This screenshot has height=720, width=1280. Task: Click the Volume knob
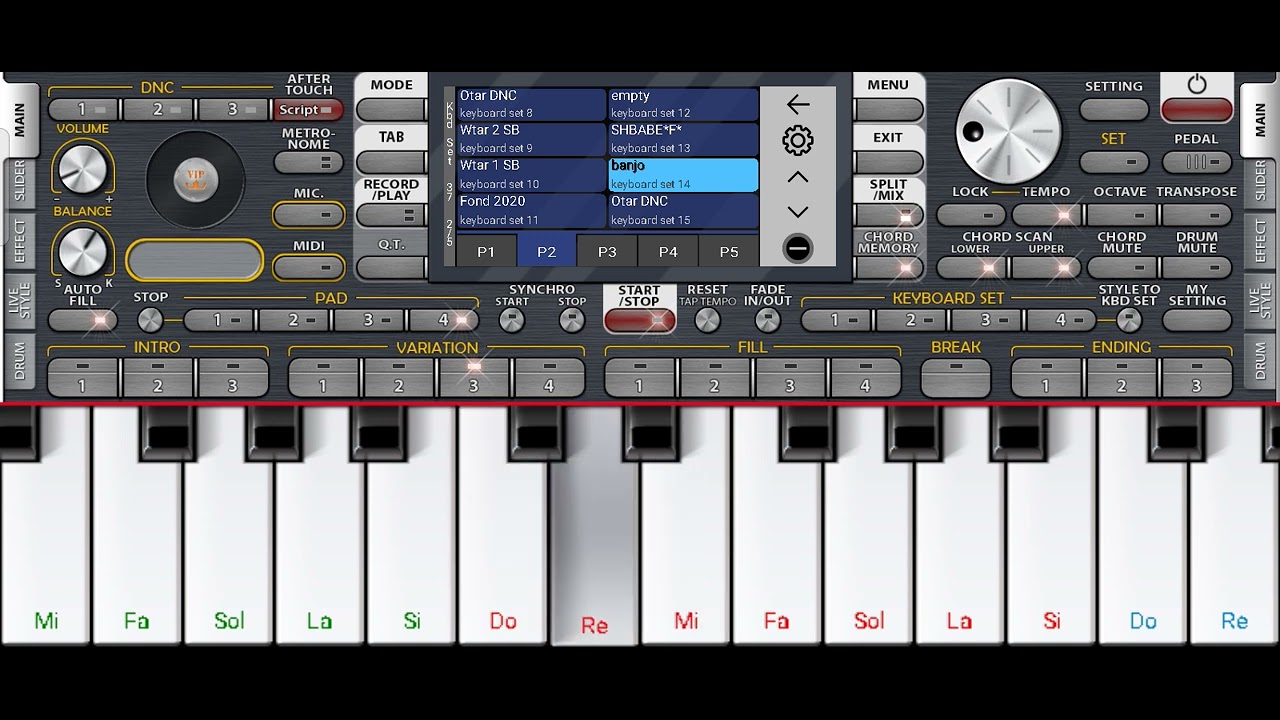pyautogui.click(x=82, y=167)
